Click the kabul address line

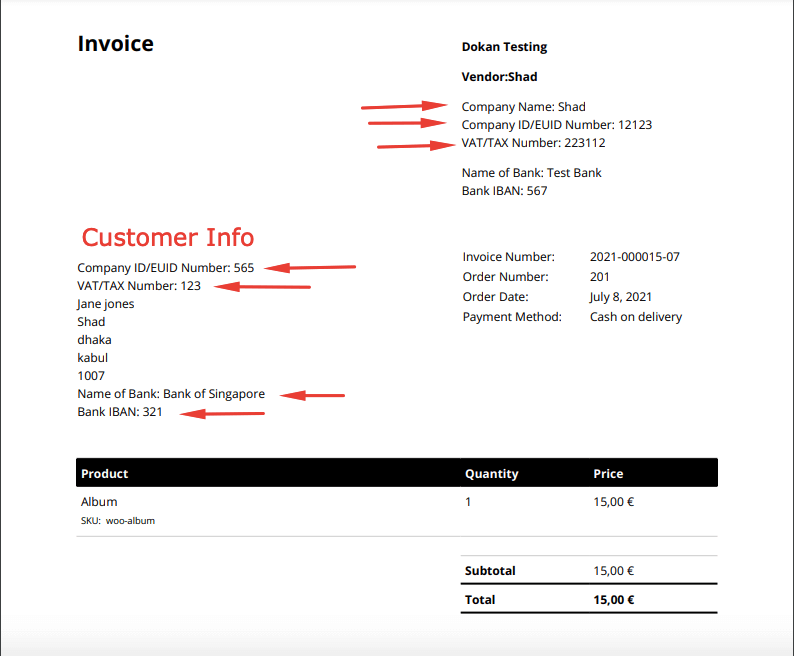[x=92, y=358]
